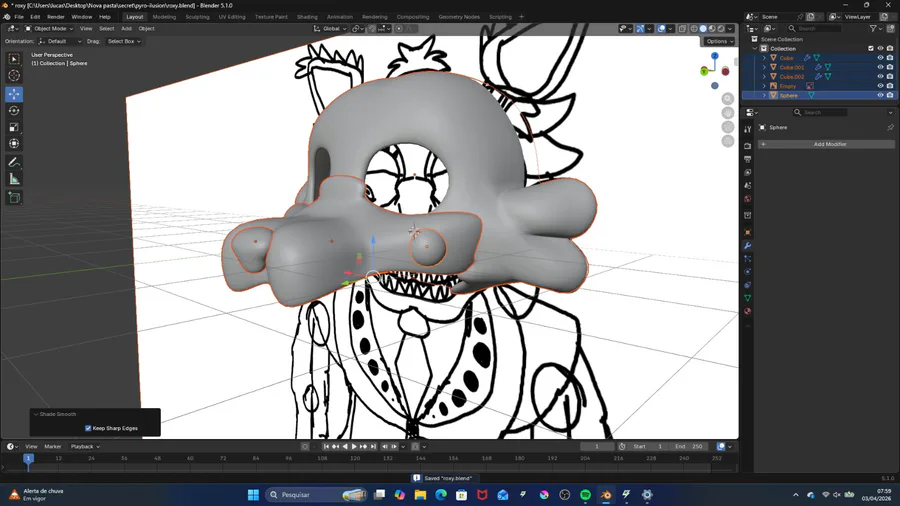Image resolution: width=900 pixels, height=506 pixels.
Task: Toggle viewport overlays button
Action: pyautogui.click(x=661, y=29)
